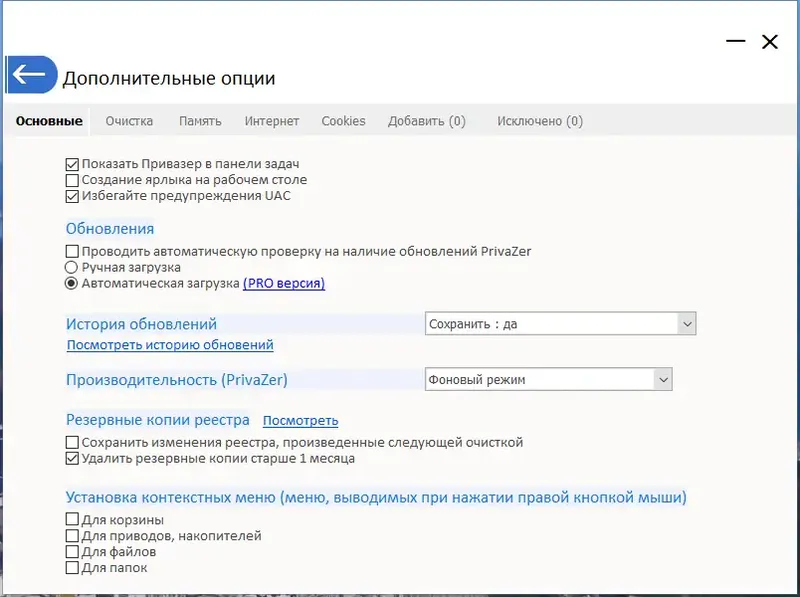Viewport: 800px width, 597px height.
Task: Enable Создание ярлыка на рабочем столе
Action: coord(72,180)
